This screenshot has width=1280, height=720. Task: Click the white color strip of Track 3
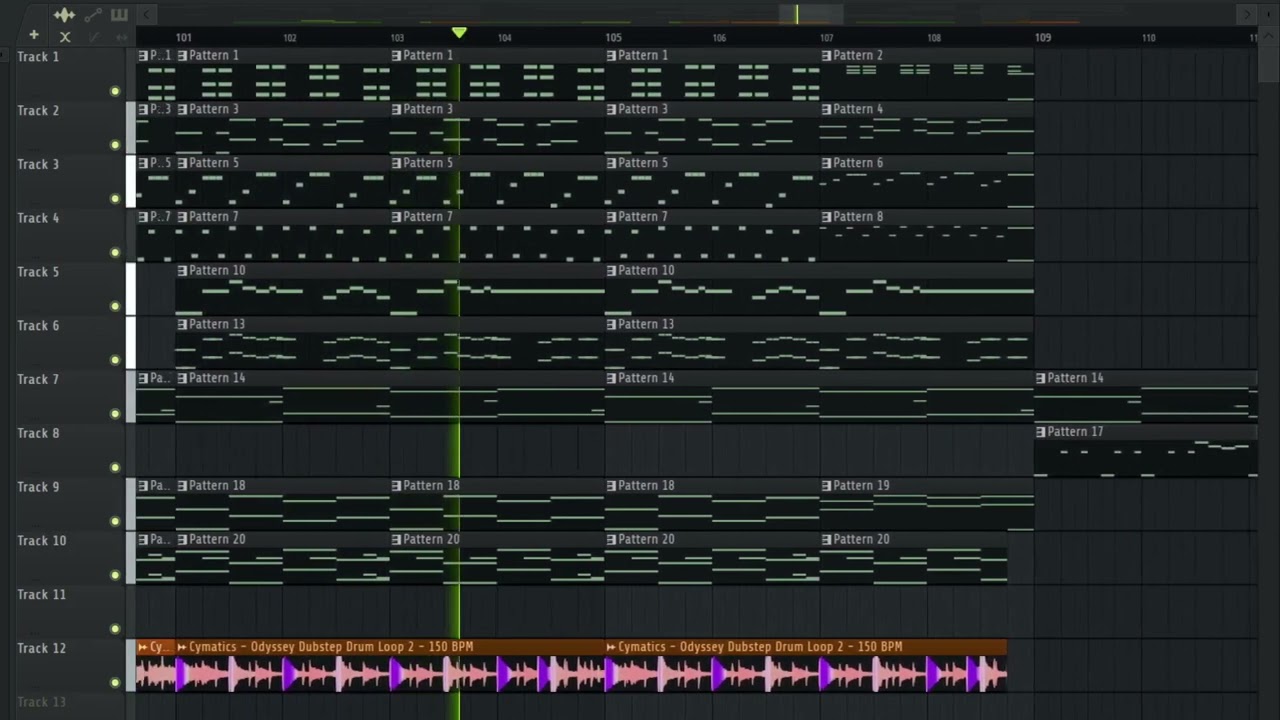[130, 181]
